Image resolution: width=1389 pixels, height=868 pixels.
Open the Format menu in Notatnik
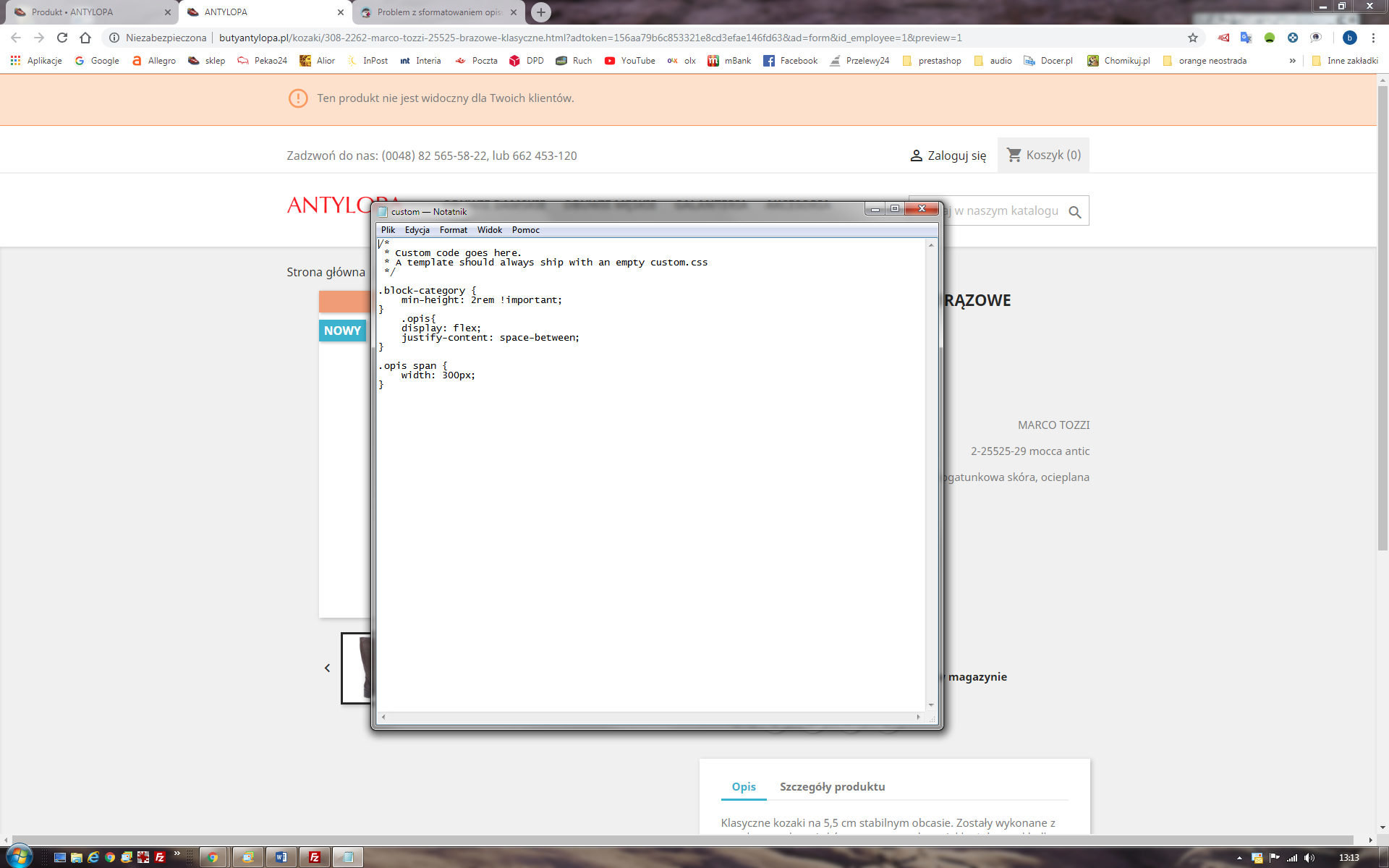tap(453, 230)
